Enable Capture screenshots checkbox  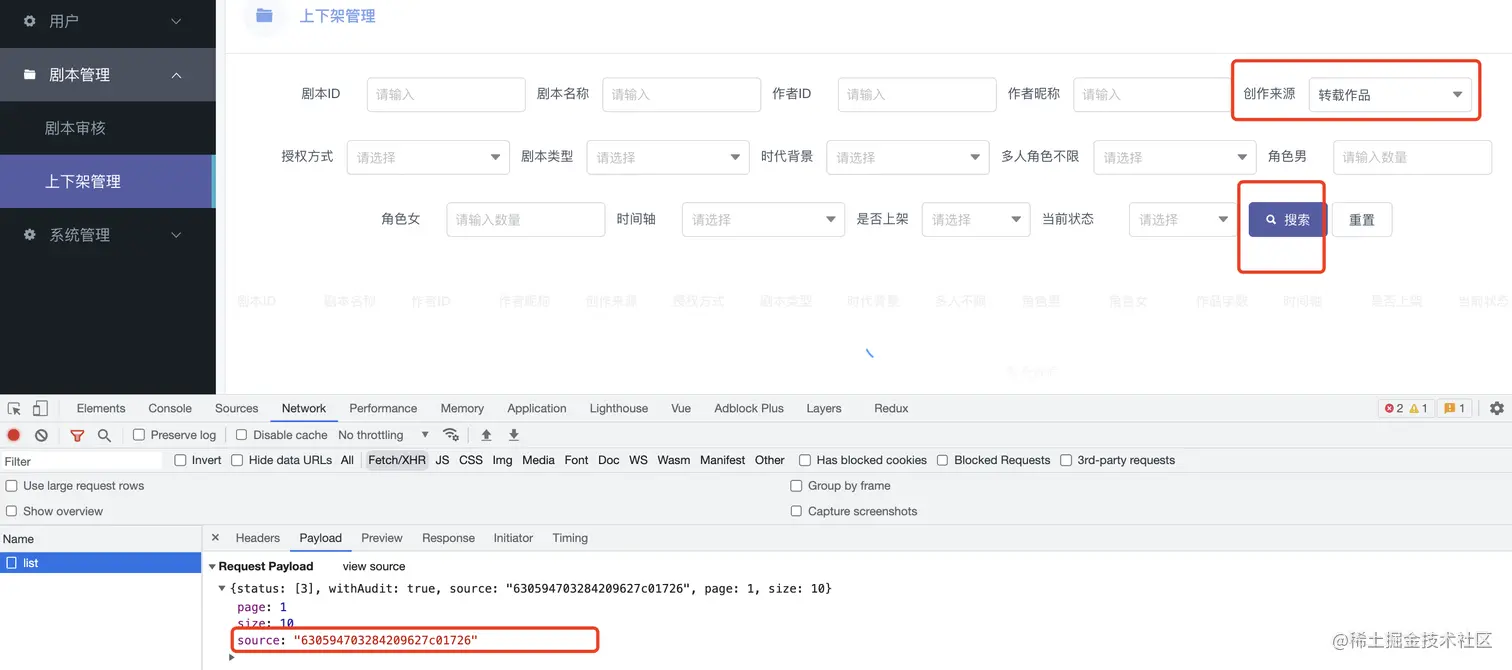tap(796, 511)
